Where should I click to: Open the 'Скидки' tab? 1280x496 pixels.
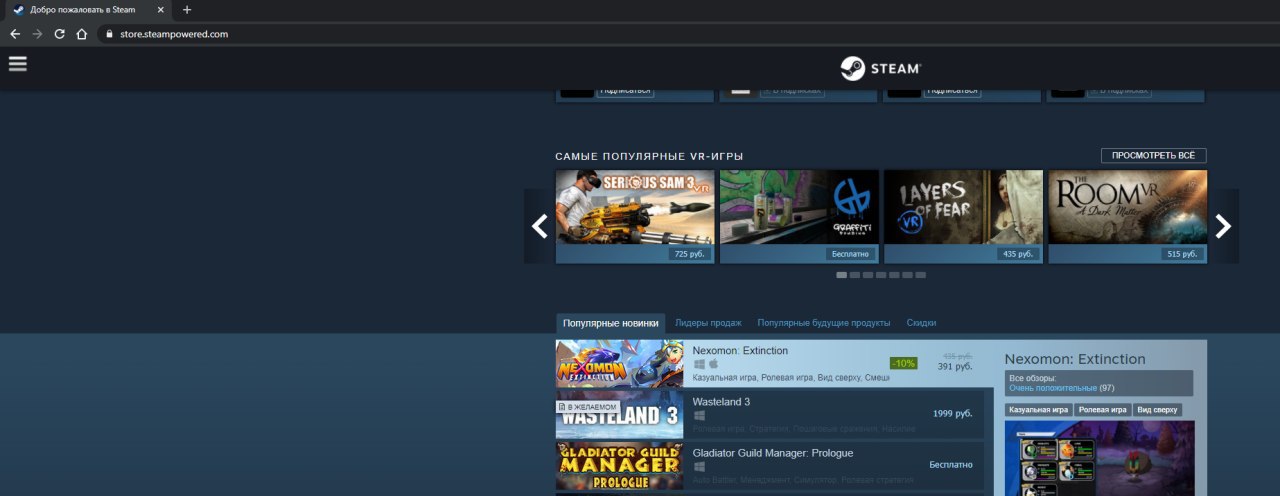921,323
